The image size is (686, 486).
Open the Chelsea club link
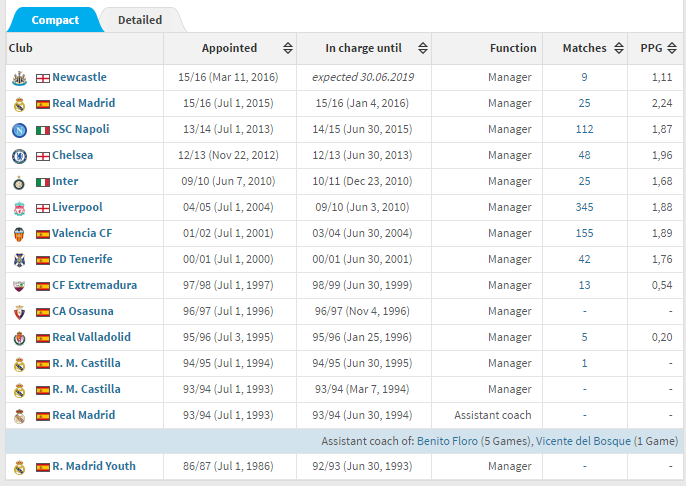click(73, 155)
